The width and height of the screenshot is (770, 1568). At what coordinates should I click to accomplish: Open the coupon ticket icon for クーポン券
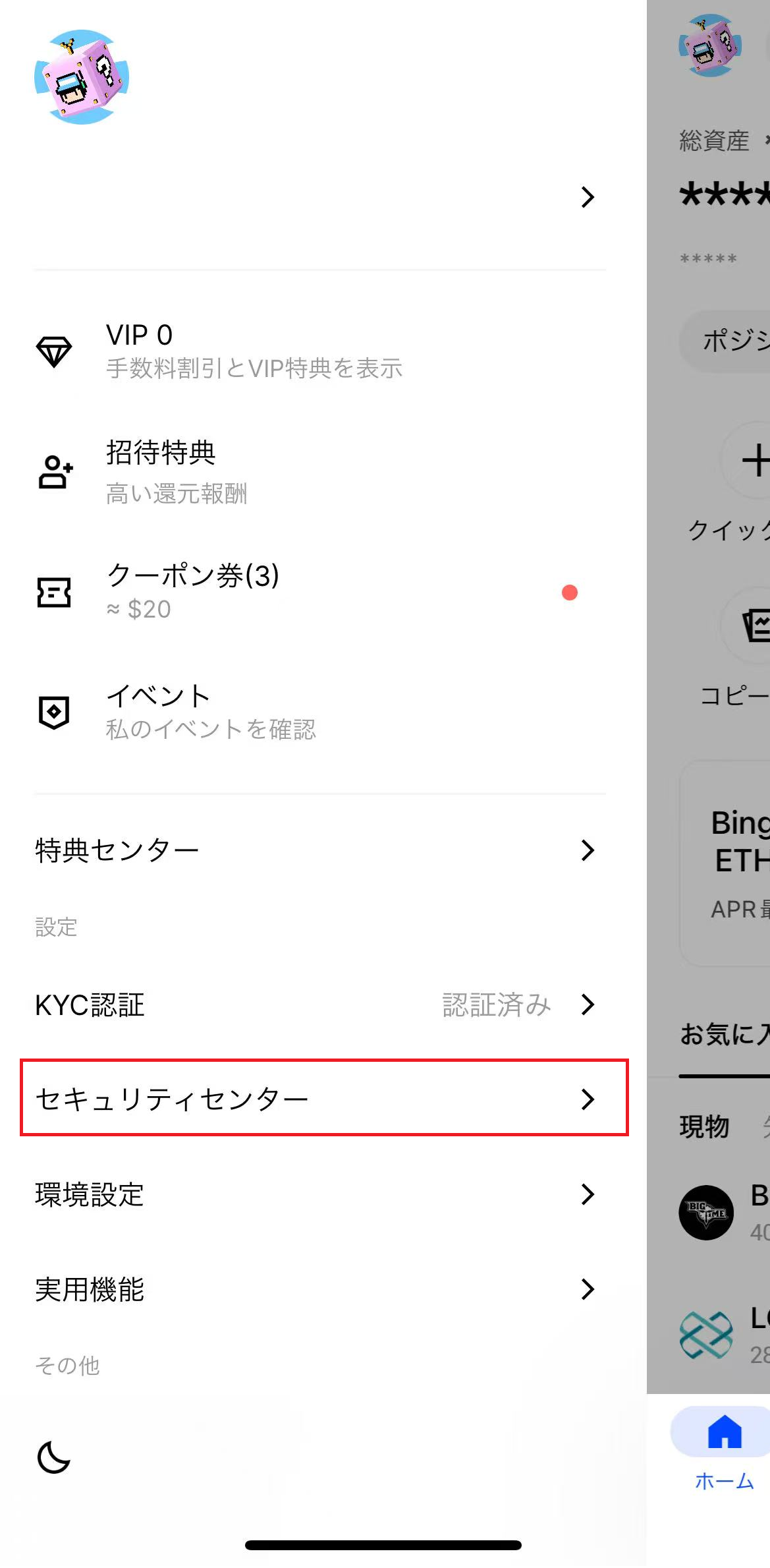pyautogui.click(x=54, y=593)
